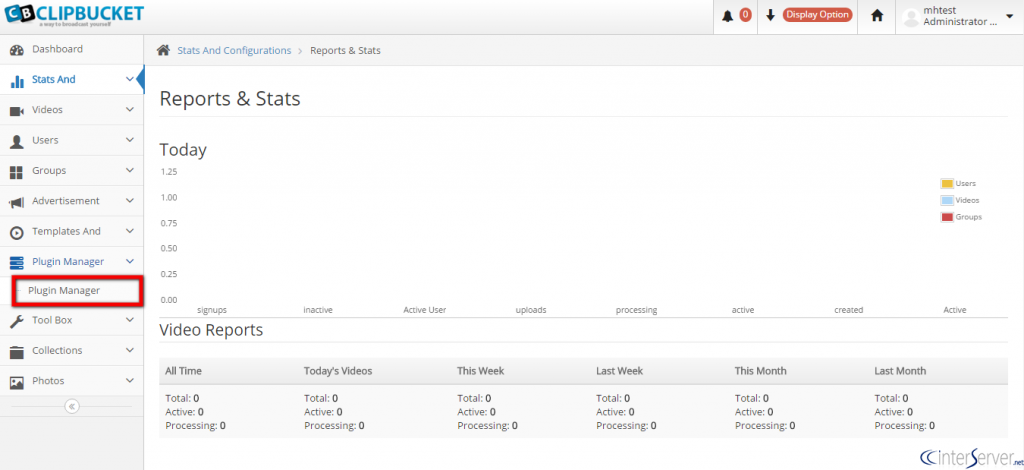Click the processing axis label
The height and width of the screenshot is (470, 1024).
(636, 310)
